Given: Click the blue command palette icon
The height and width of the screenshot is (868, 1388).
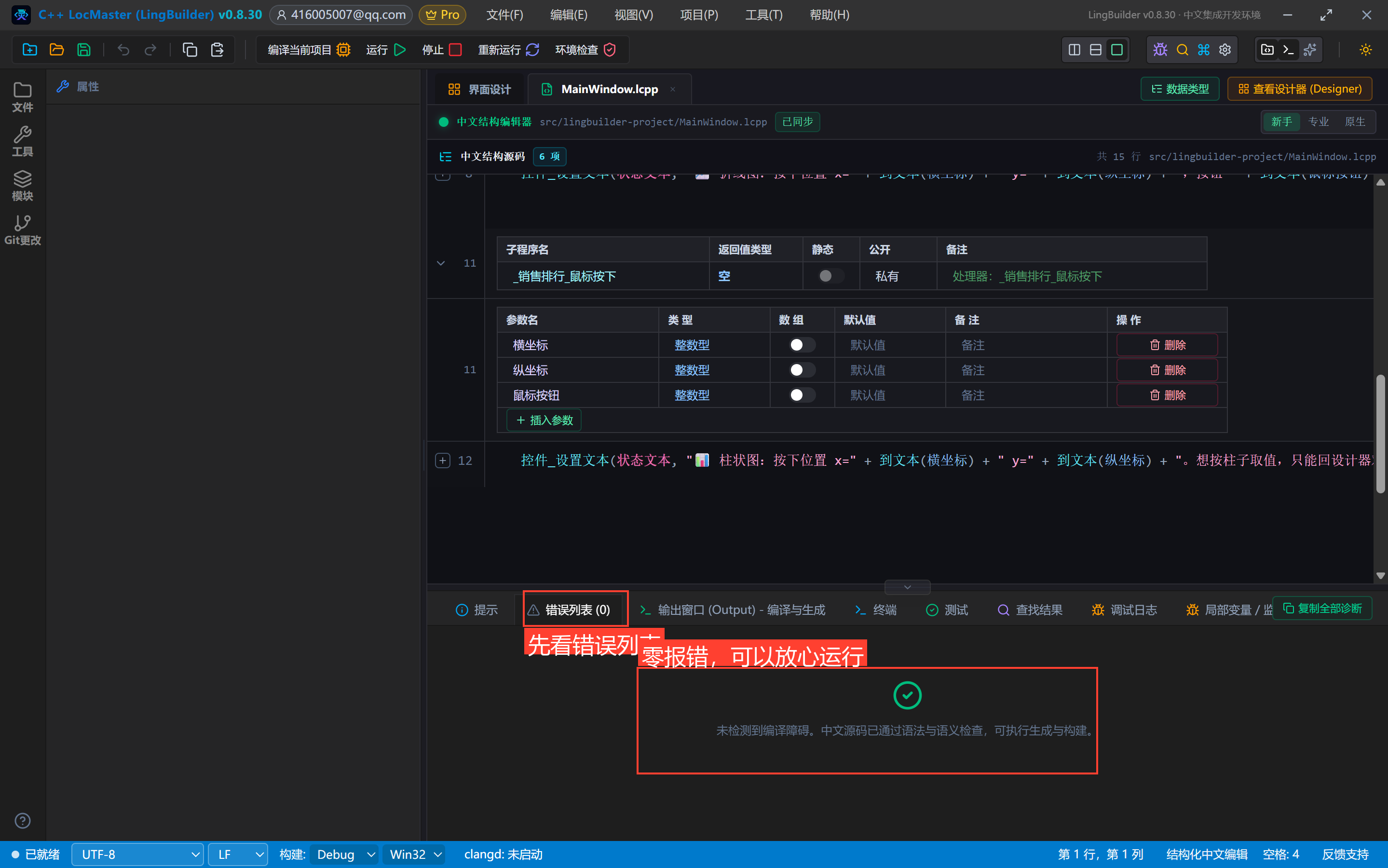Looking at the screenshot, I should pyautogui.click(x=1203, y=50).
